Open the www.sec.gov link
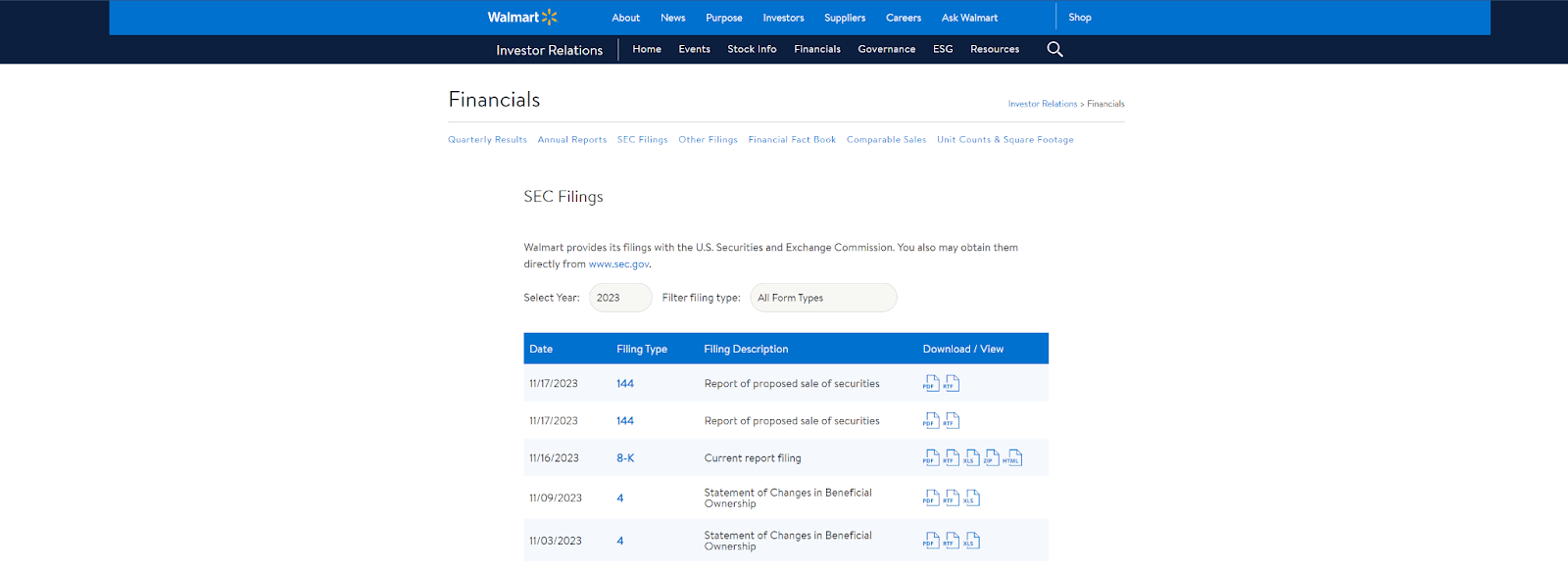Viewport: 1568px width, 569px height. (x=618, y=264)
